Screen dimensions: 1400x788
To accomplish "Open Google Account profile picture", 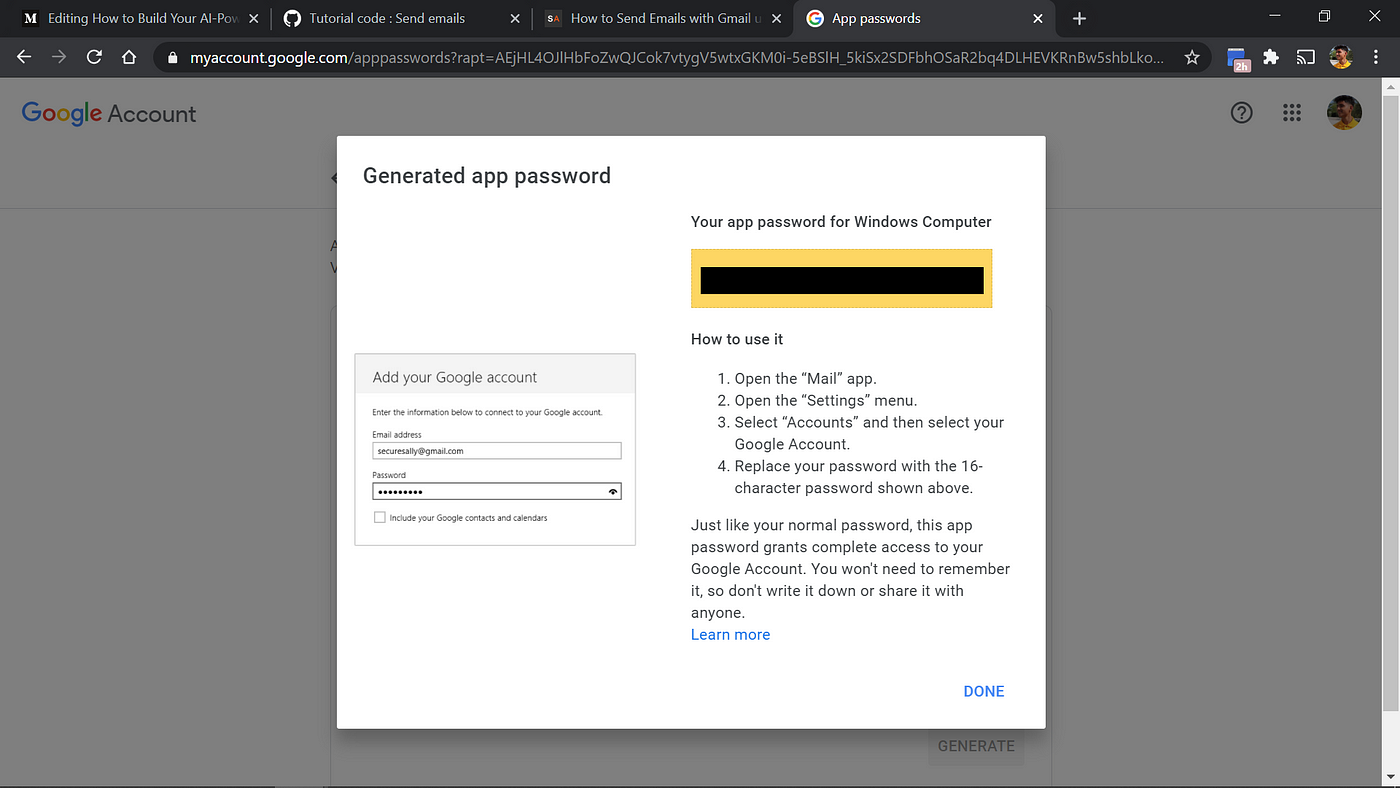I will pyautogui.click(x=1344, y=113).
